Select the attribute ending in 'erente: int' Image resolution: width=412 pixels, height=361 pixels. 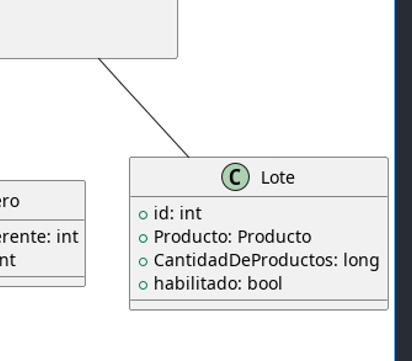[39, 237]
